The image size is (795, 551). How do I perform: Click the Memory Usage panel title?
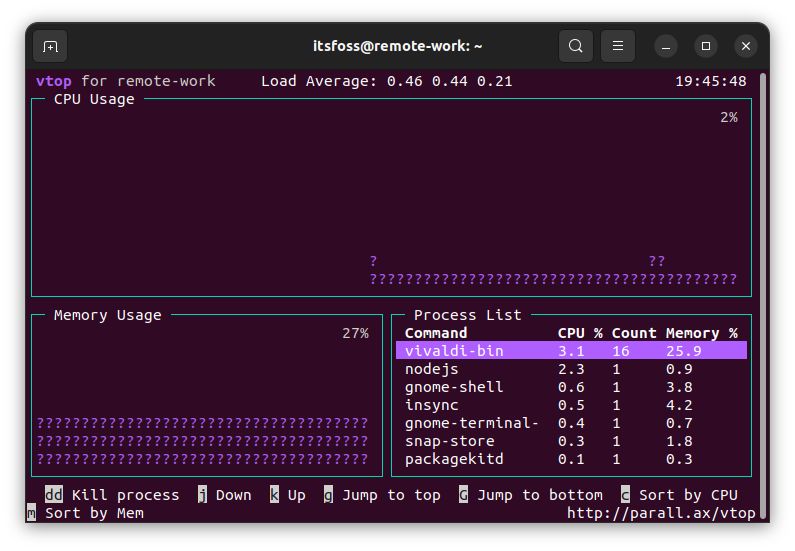pos(107,315)
